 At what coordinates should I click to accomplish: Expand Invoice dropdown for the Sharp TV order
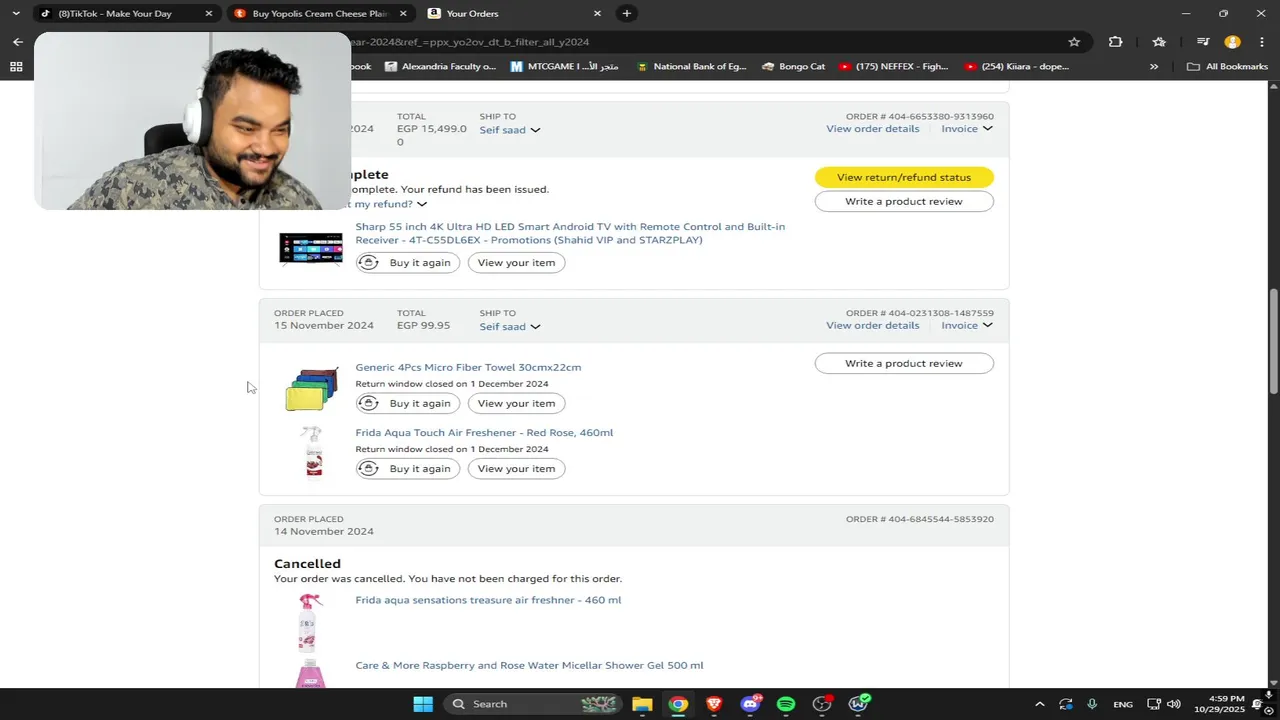click(x=967, y=129)
